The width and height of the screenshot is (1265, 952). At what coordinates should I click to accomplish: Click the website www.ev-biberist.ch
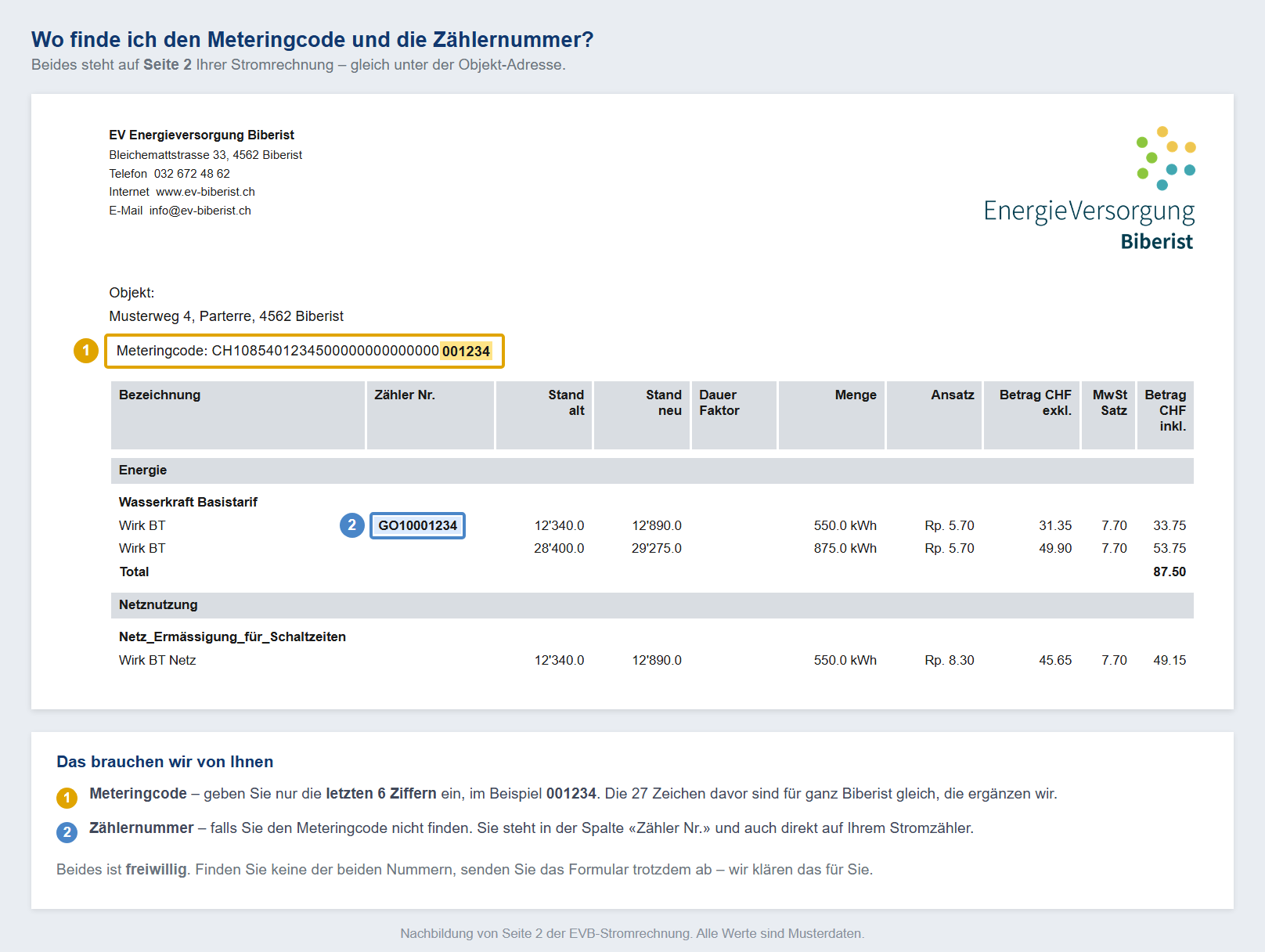(x=205, y=192)
